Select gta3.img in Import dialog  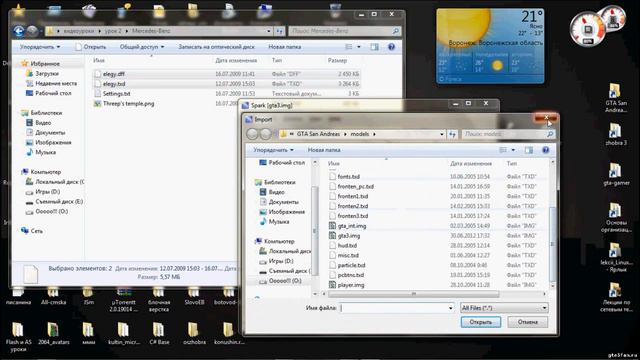[348, 236]
